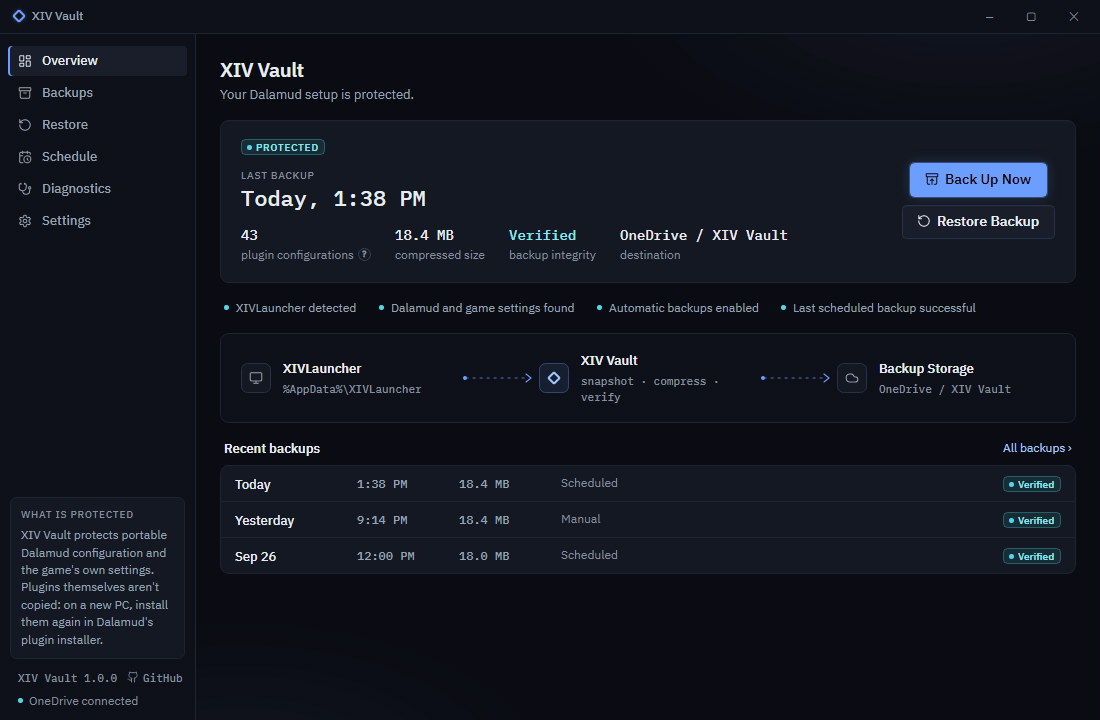Screen dimensions: 1100x720
Task: Click the Settings gear icon
Action: 25,221
